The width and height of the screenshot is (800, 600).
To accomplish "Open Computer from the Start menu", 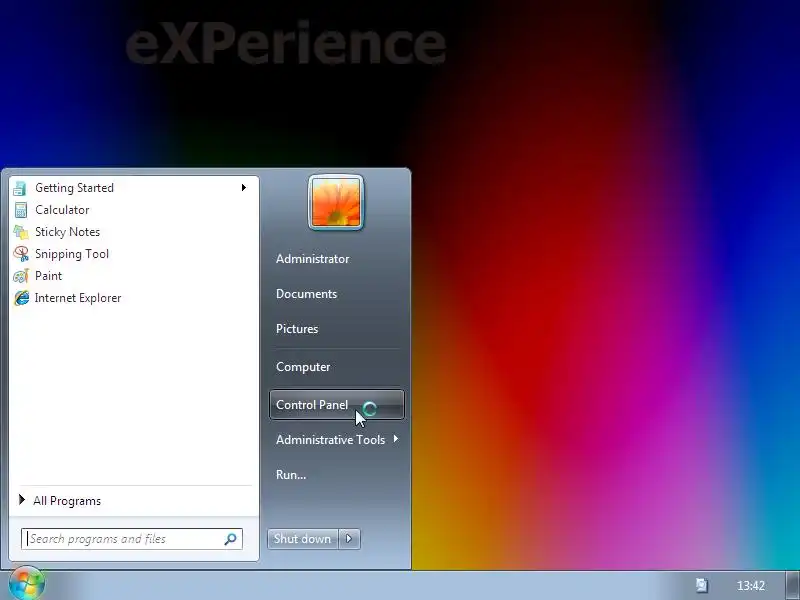I will (x=303, y=367).
